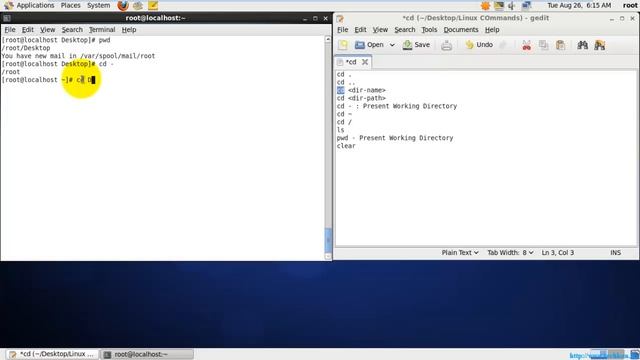Click 'You have new mail' line in terminal
This screenshot has height=360, width=640.
pyautogui.click(x=78, y=56)
